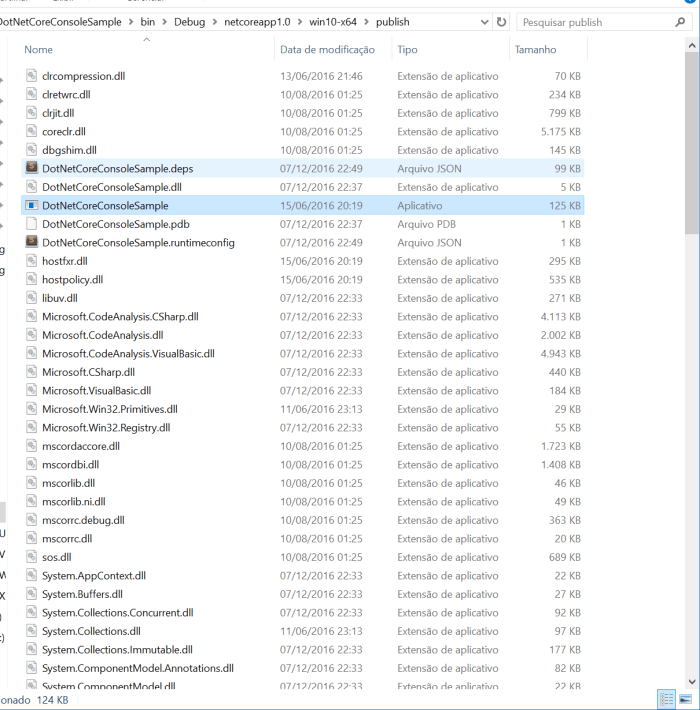Expand the chevron after Debug breadcrumb
700x710 pixels.
click(x=215, y=22)
